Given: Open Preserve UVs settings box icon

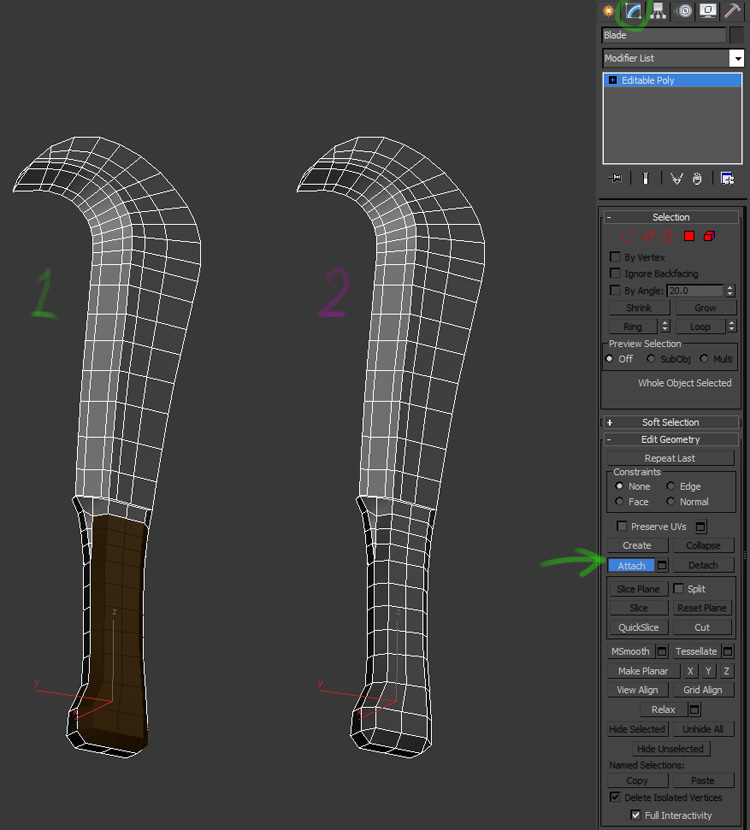Looking at the screenshot, I should 700,527.
